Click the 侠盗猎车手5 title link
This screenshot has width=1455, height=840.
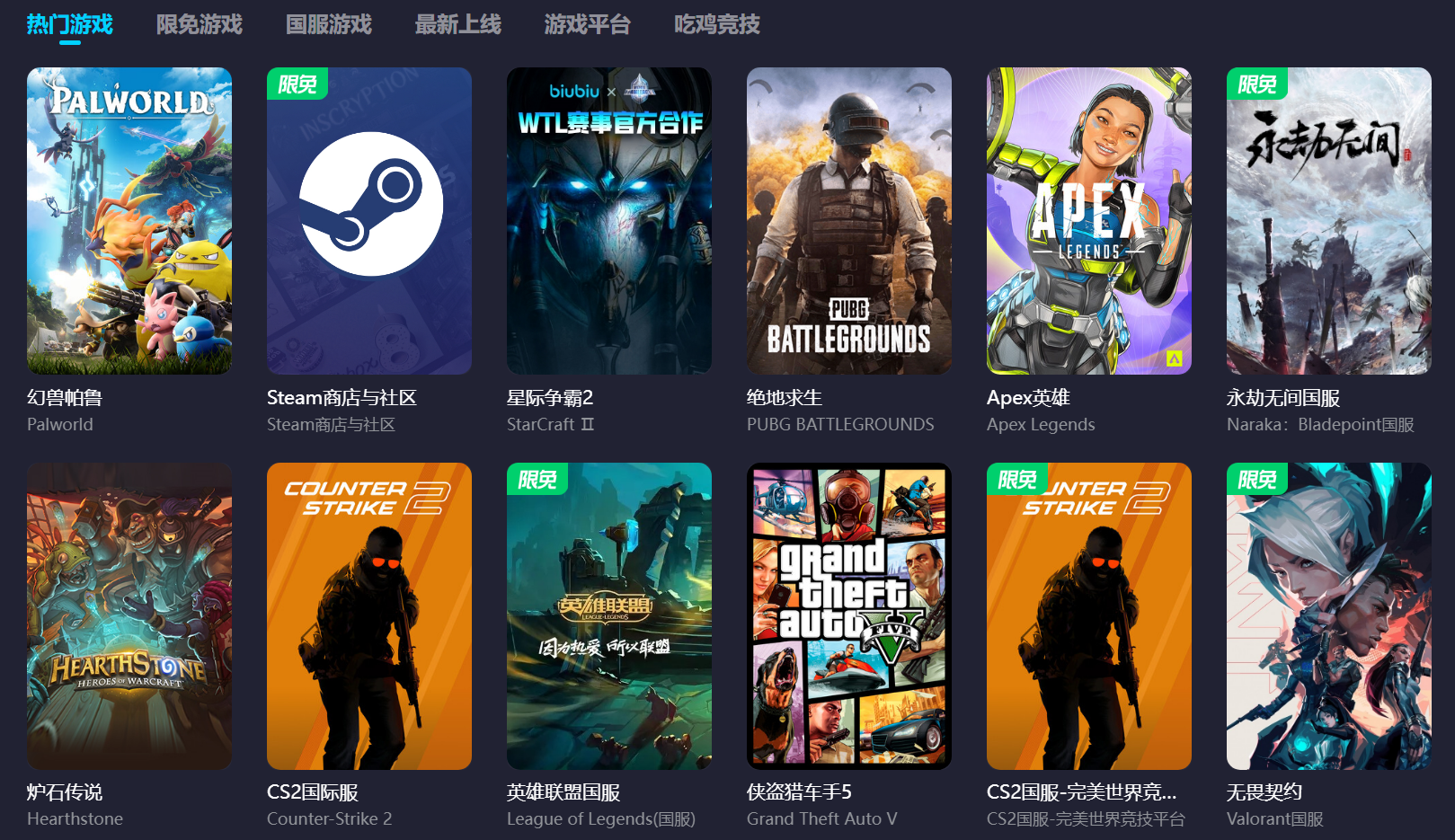point(799,792)
